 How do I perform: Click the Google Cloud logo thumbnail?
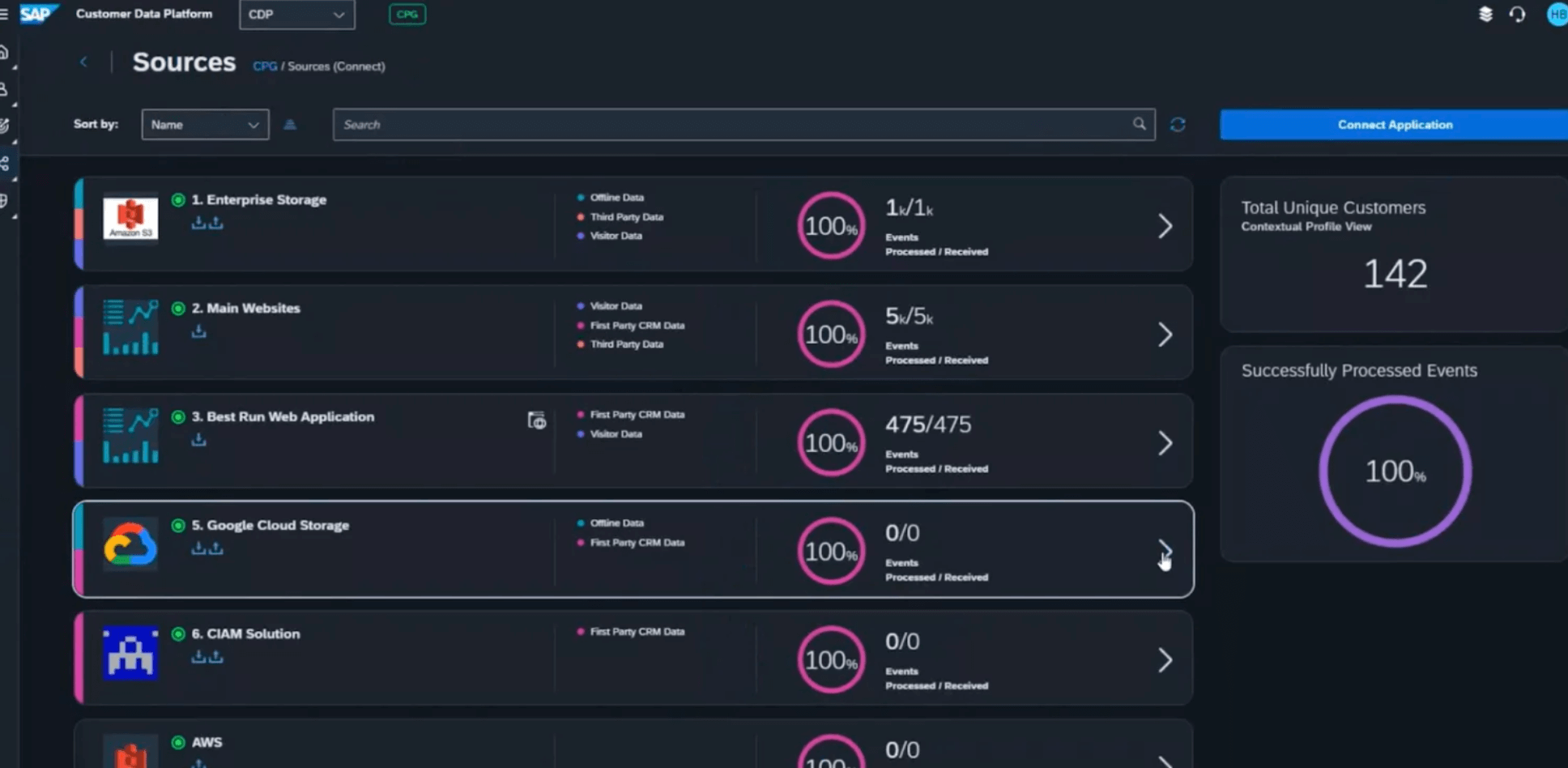130,544
